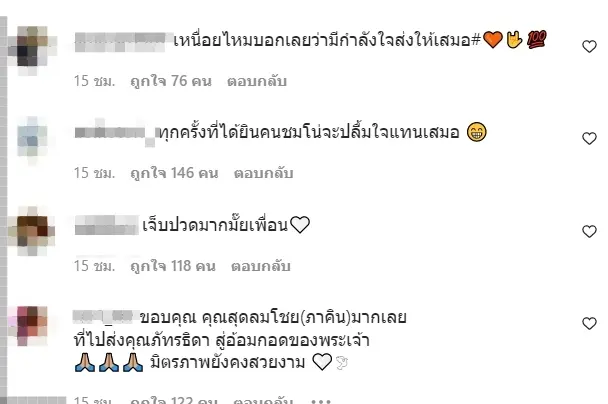Screen dimensions: 608x404
Task: Like the 'ขอบคุณ คุณสุดลมโชย' comment heart
Action: coord(589,323)
